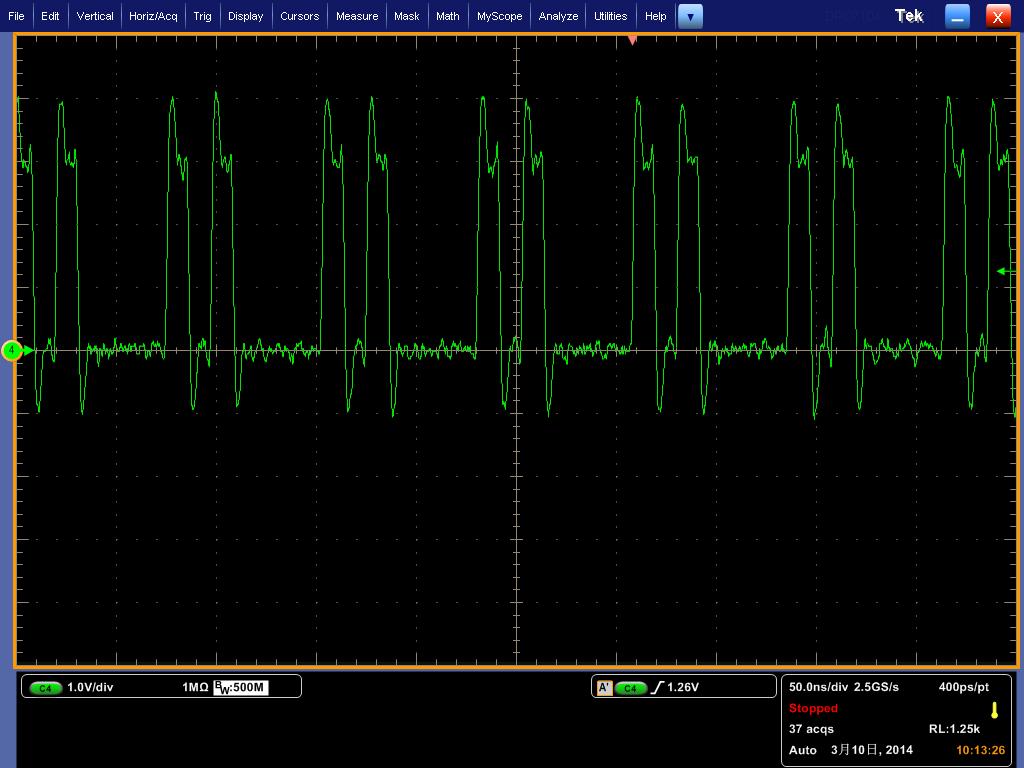Viewport: 1024px width, 768px height.
Task: Open the File menu
Action: tap(16, 16)
